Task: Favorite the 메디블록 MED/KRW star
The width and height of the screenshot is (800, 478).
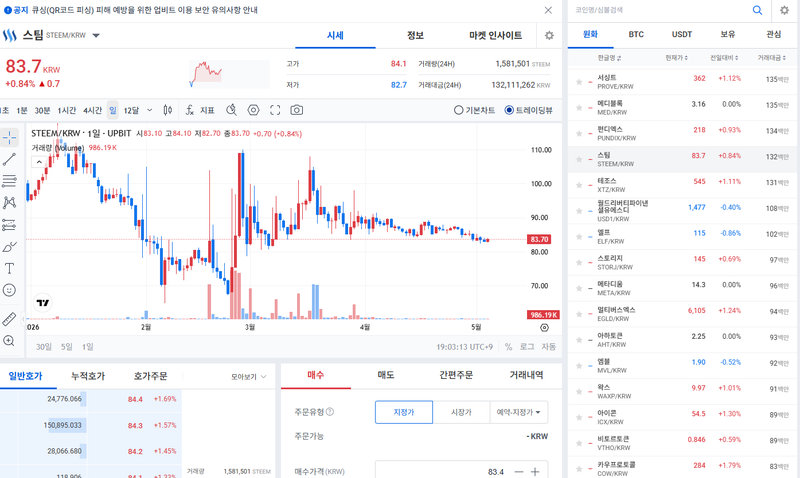Action: point(579,108)
